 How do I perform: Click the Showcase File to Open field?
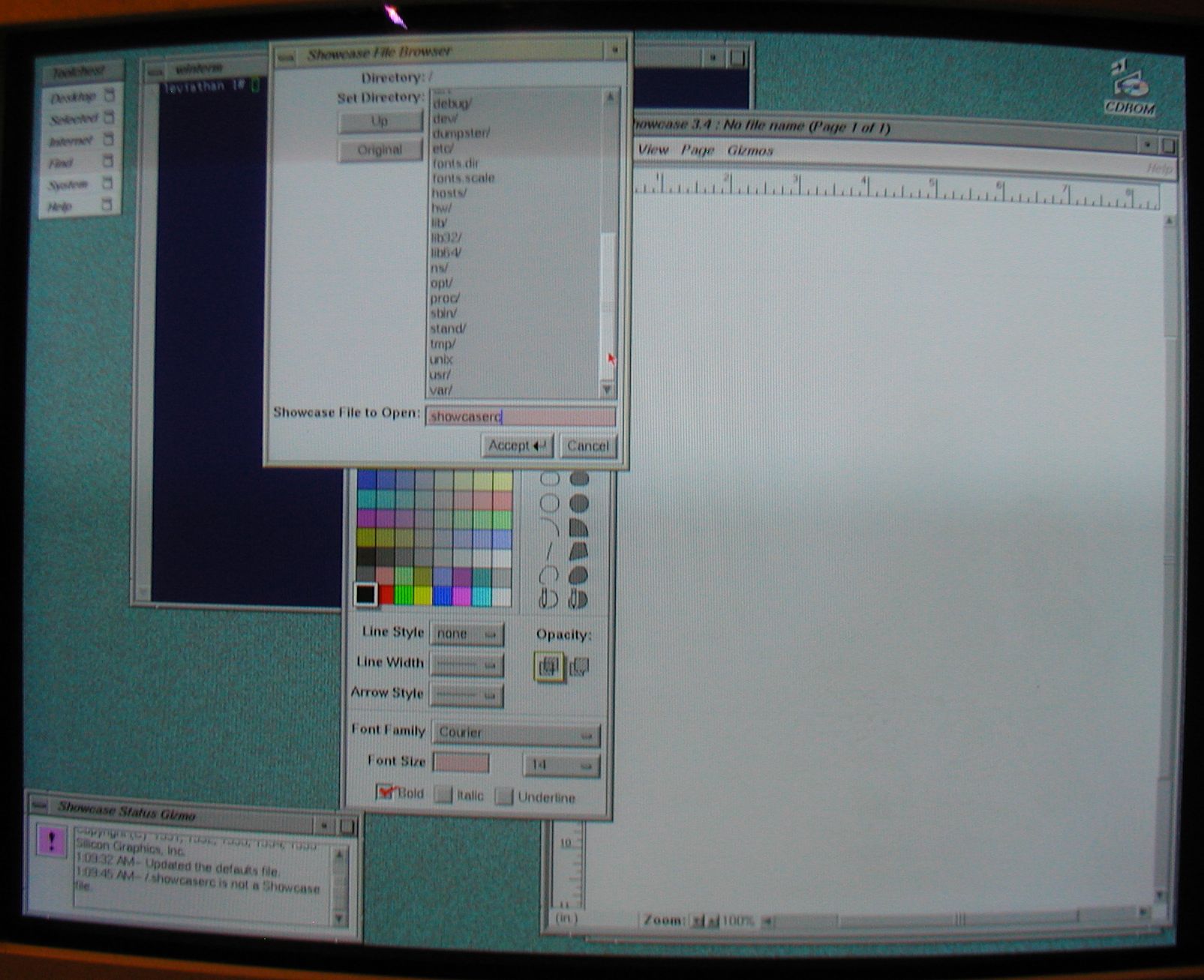521,416
